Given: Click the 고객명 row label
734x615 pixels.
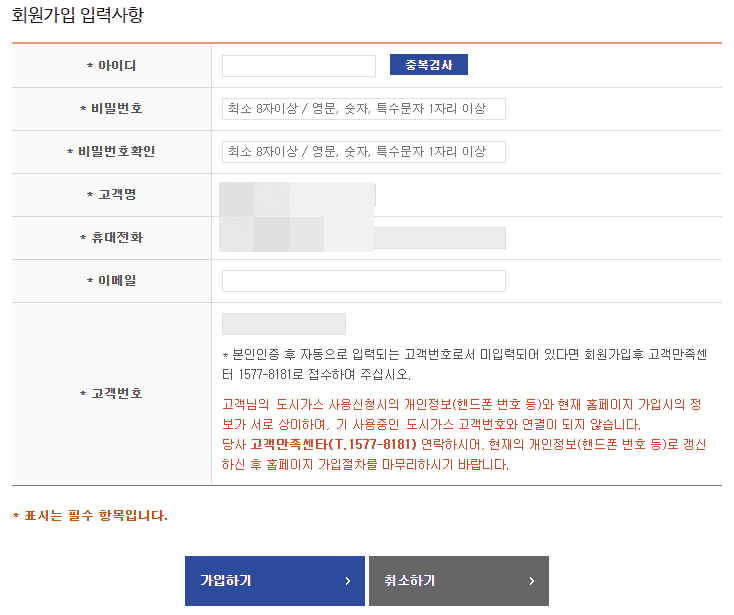Looking at the screenshot, I should [112, 195].
